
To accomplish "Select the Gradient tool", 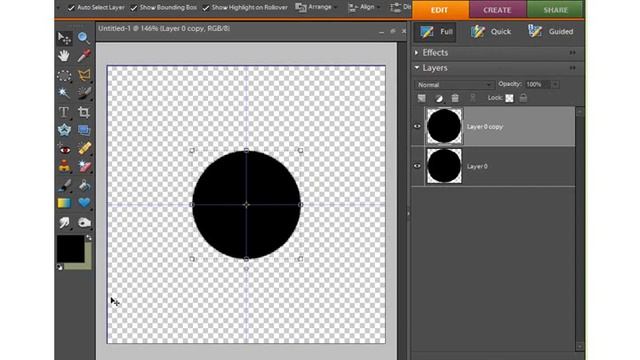I will 64,203.
